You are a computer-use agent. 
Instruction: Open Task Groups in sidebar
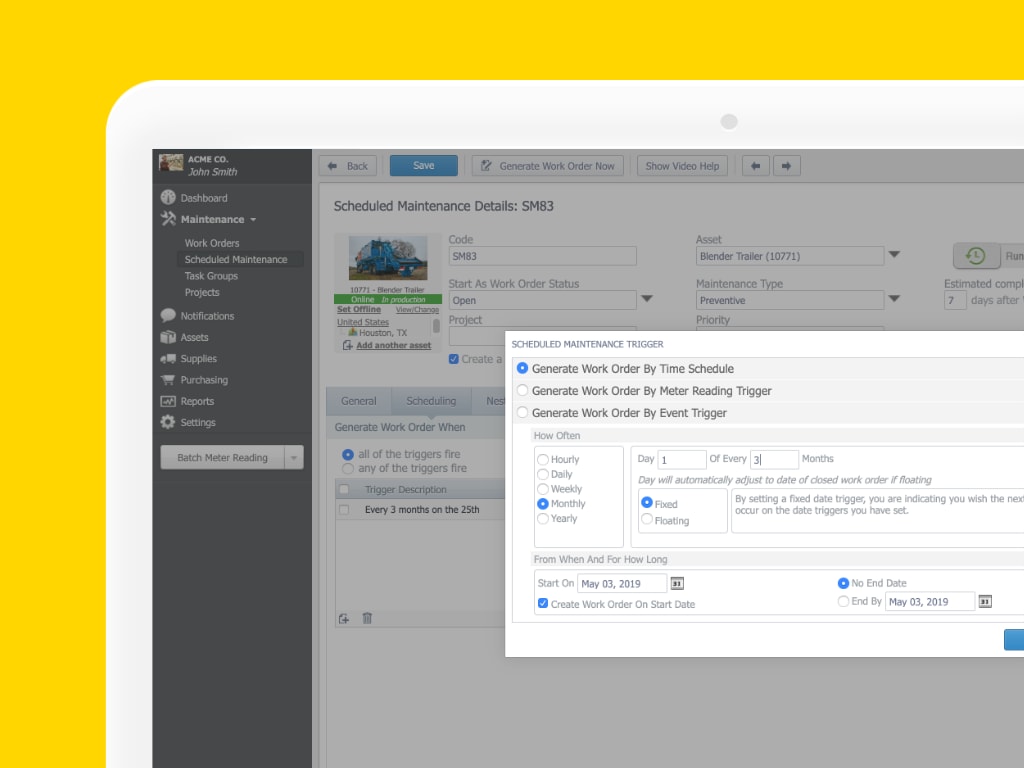(211, 276)
